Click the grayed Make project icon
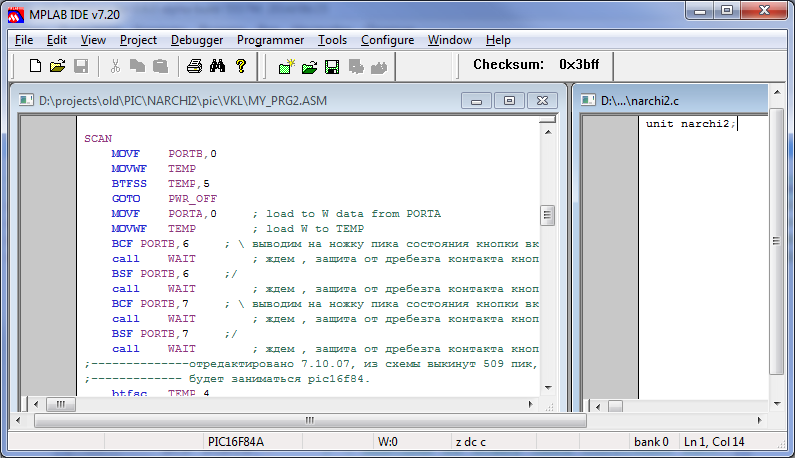Image resolution: width=795 pixels, height=458 pixels. coord(379,66)
